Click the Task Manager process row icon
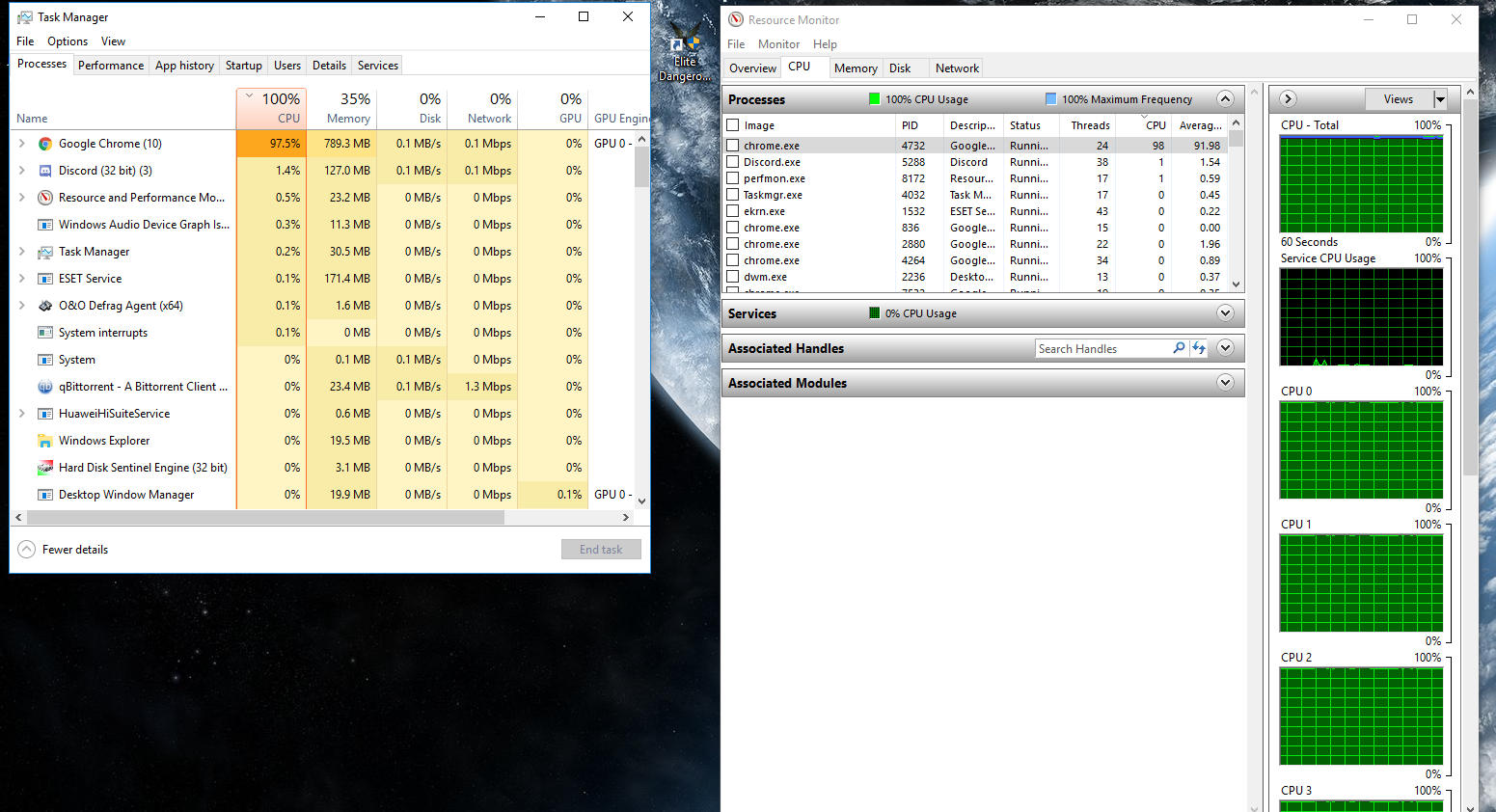Screen dimensions: 1496x812 coord(44,252)
